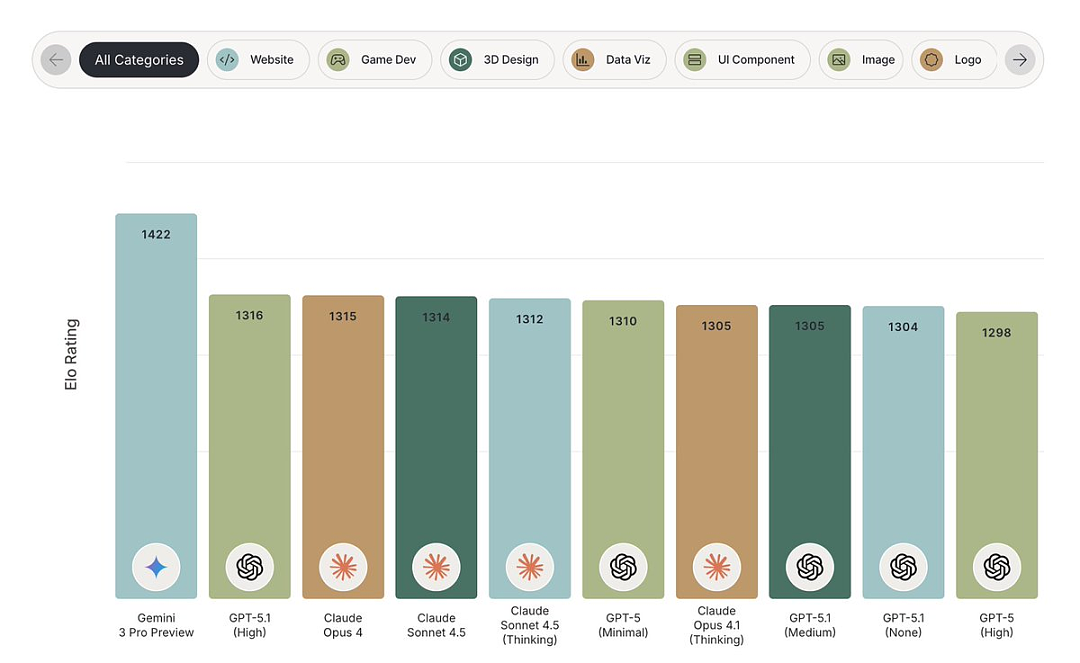The image size is (1080, 663).
Task: Click the OpenAI logo on GPT-5 (Minimal) bar
Action: (623, 567)
